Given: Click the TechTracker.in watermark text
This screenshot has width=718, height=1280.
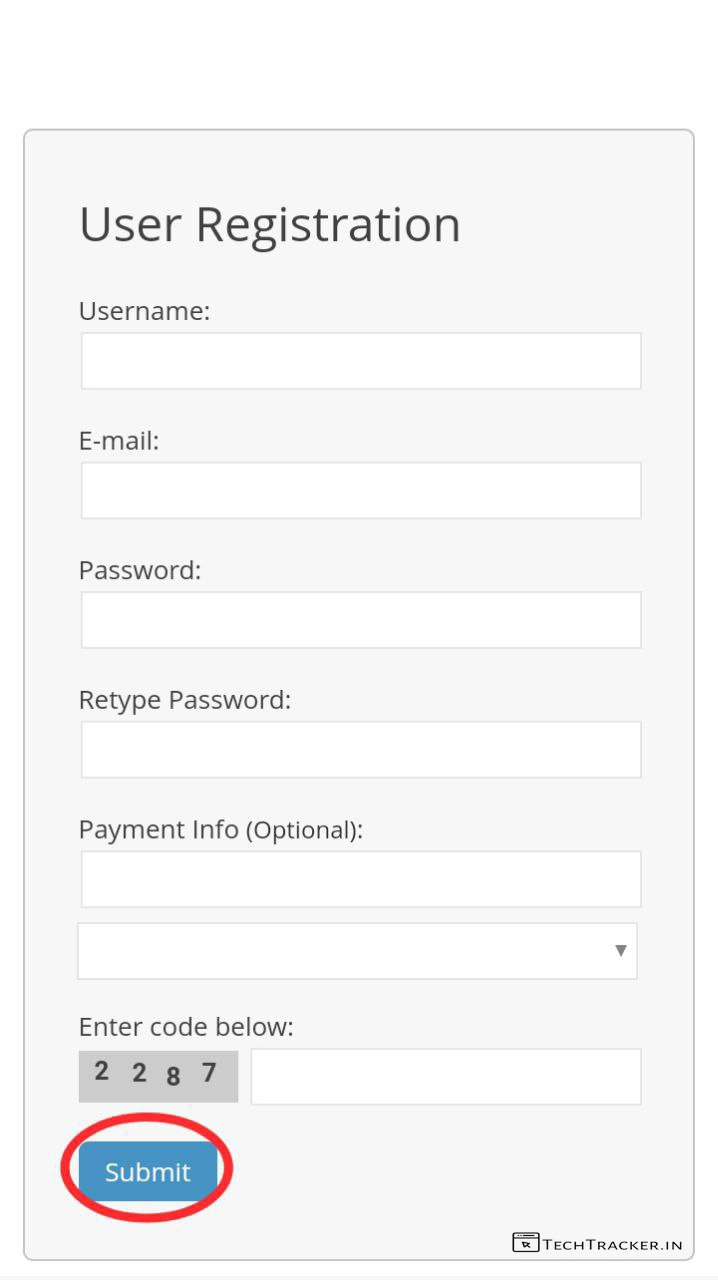Looking at the screenshot, I should pos(613,1244).
